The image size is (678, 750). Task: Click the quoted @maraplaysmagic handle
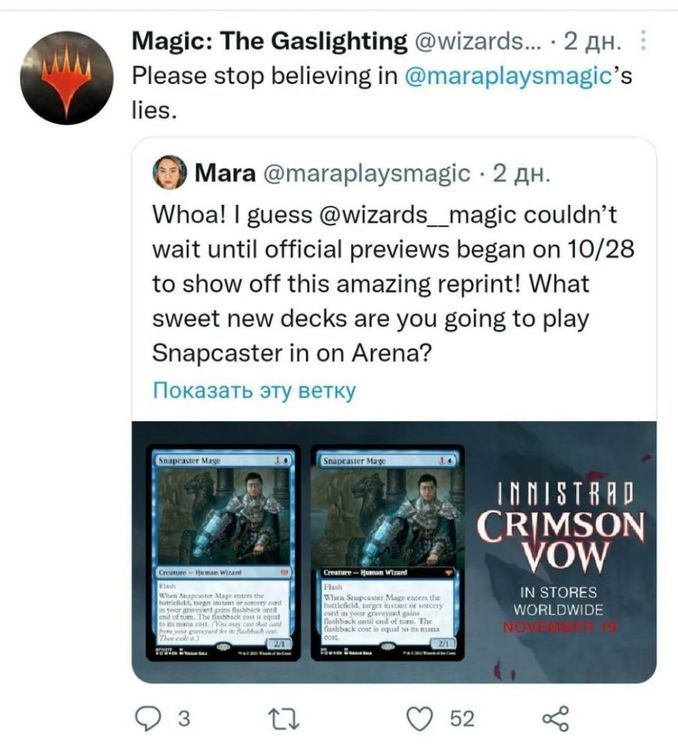tap(367, 173)
